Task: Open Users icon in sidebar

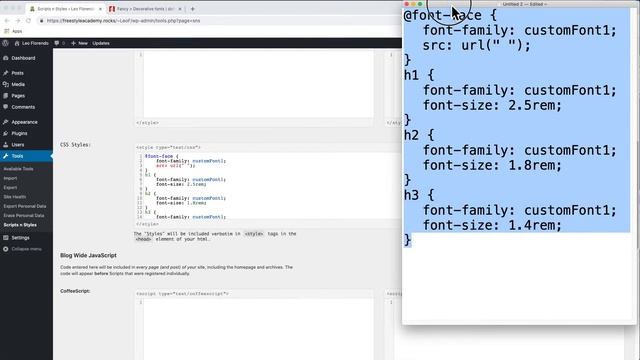Action: tap(6, 144)
